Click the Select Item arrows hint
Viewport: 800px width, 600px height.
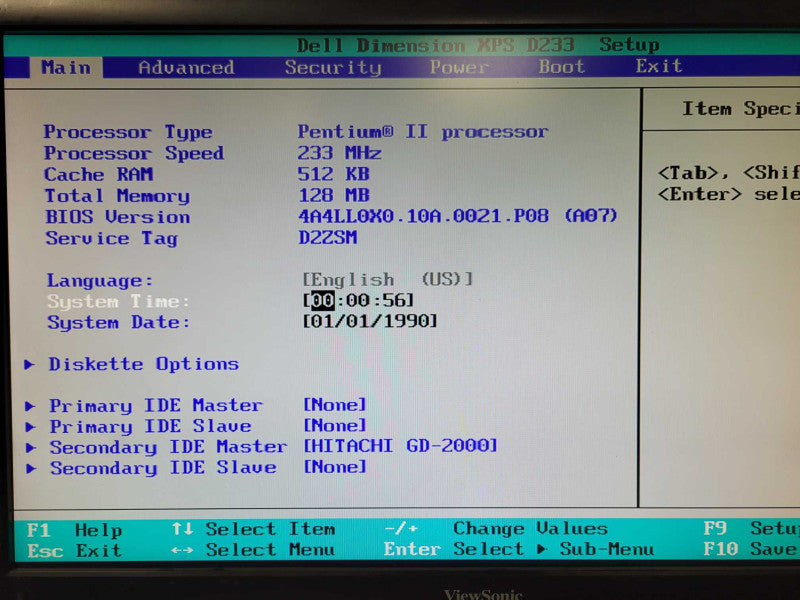tap(254, 529)
